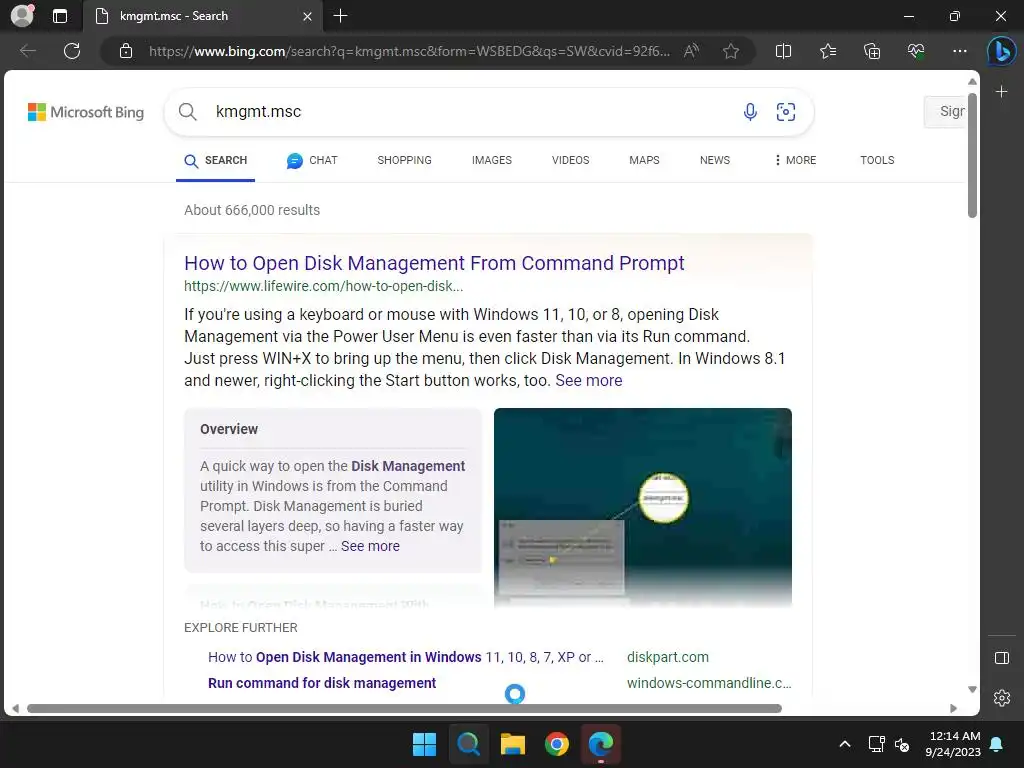Open How to Open Disk Management result
This screenshot has width=1024, height=768.
pos(434,263)
